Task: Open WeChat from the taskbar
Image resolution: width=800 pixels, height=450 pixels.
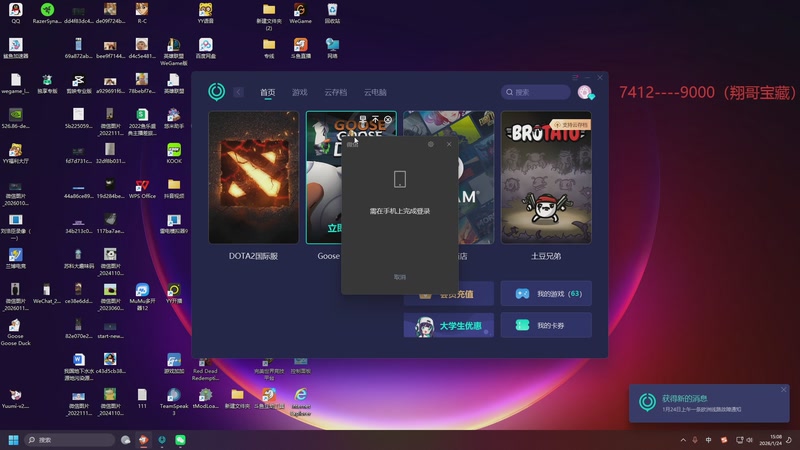Action: point(180,440)
